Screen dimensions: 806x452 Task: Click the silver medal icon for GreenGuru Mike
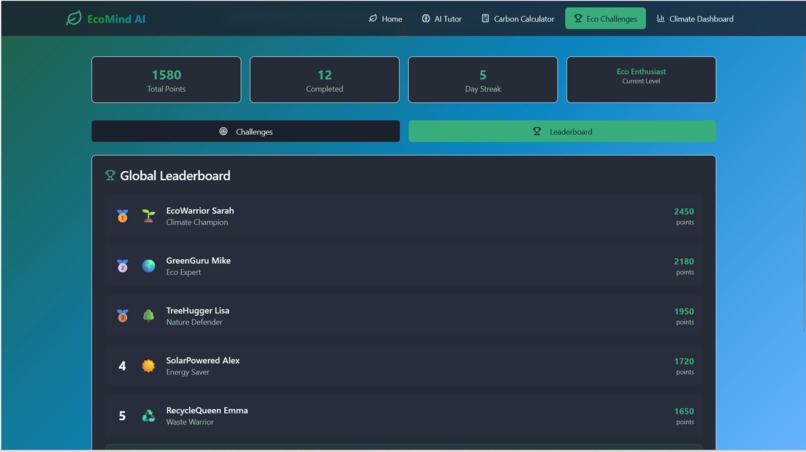pyautogui.click(x=122, y=265)
